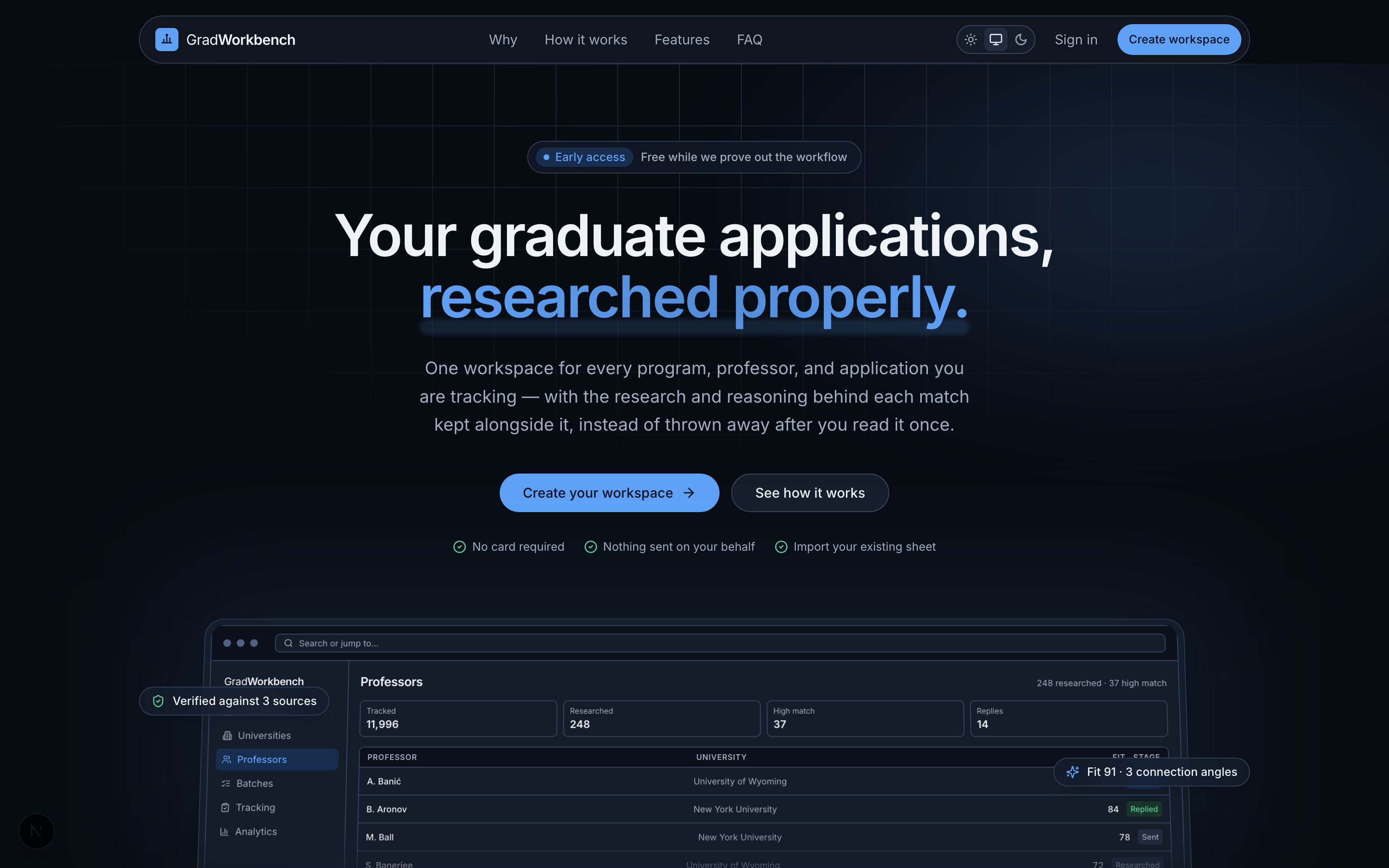Click University of Wyoming in Banić row
The height and width of the screenshot is (868, 1389).
click(x=740, y=781)
